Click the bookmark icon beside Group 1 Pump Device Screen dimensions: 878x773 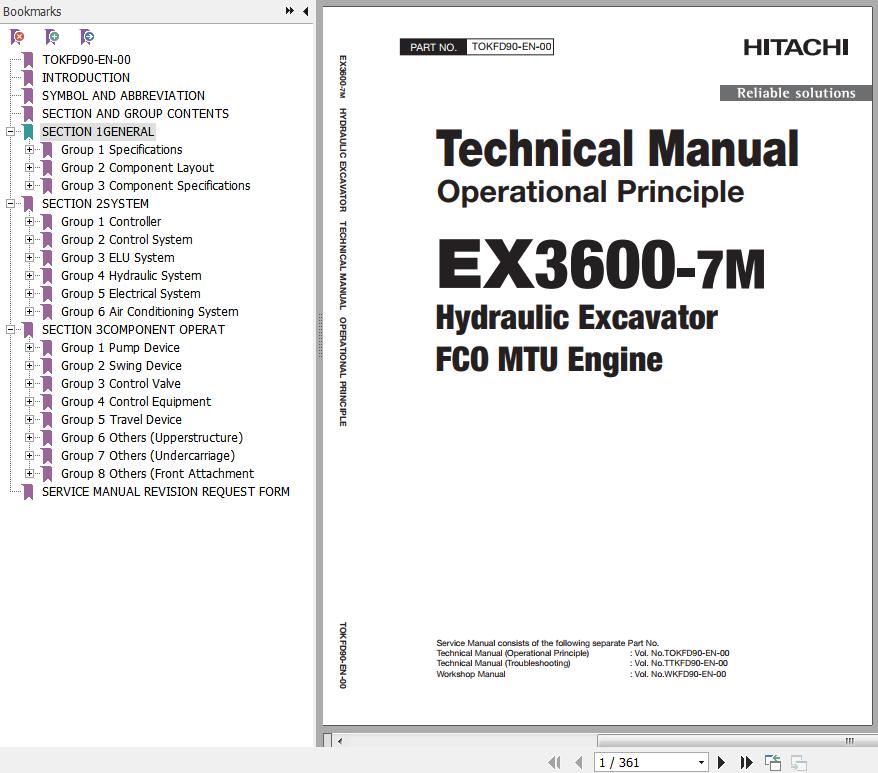[48, 348]
